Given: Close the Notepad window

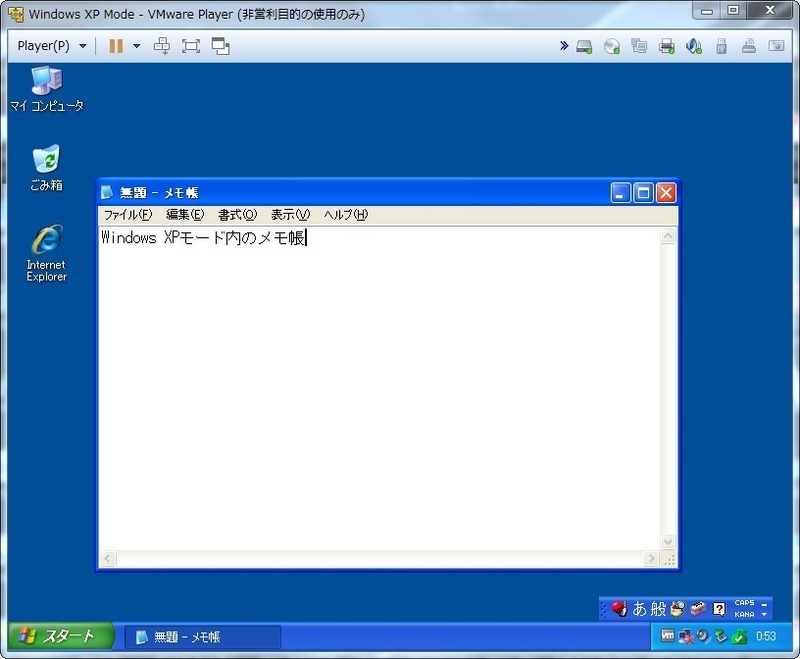Looking at the screenshot, I should [666, 193].
